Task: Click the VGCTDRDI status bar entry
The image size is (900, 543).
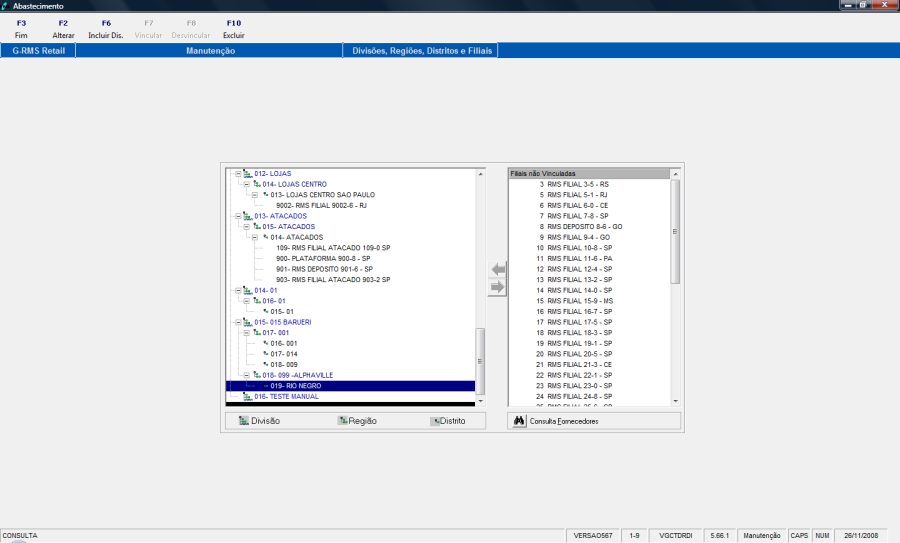Action: [x=676, y=536]
